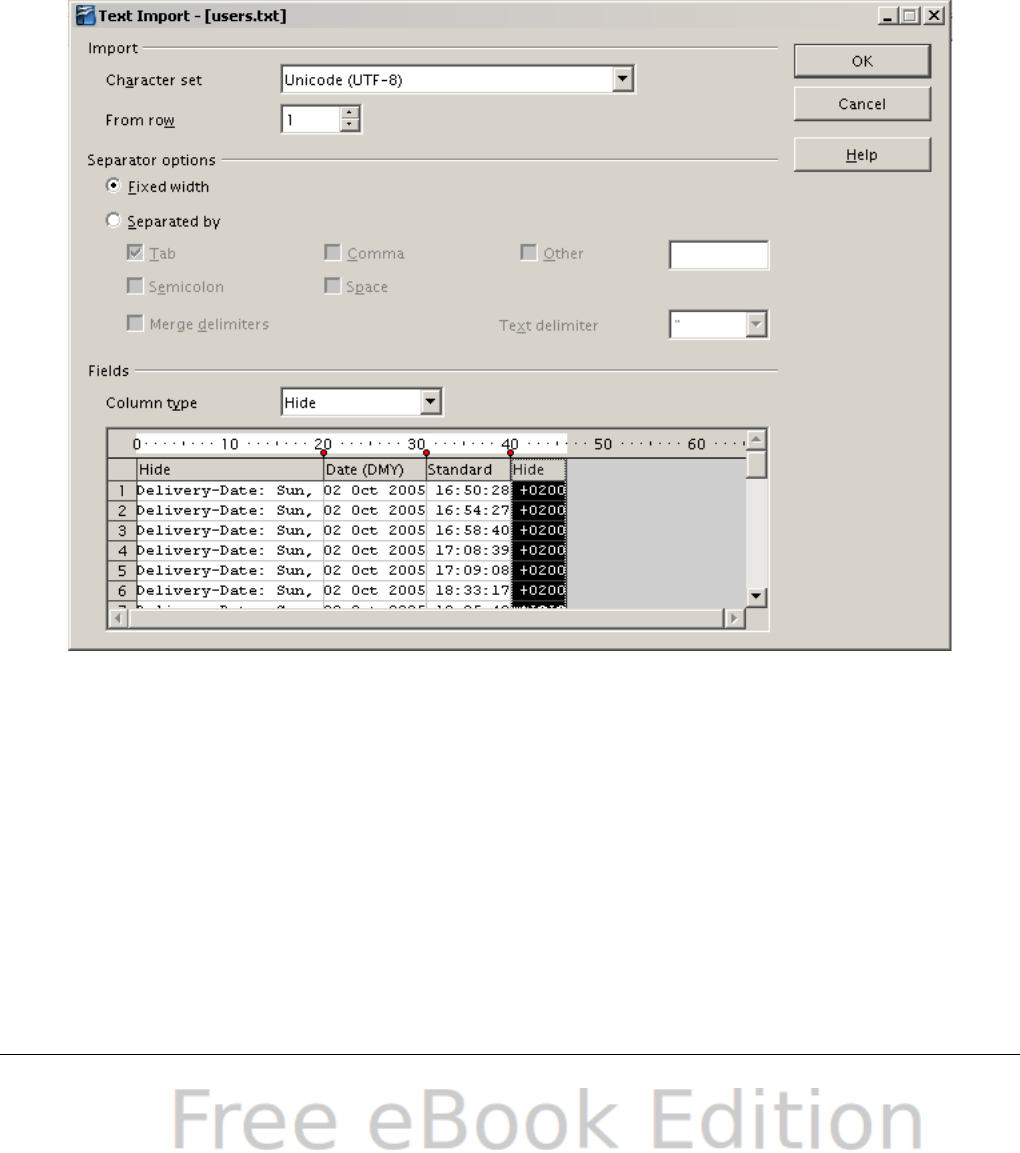1020x1153 pixels.
Task: Click the row 4 number header
Action: click(122, 550)
